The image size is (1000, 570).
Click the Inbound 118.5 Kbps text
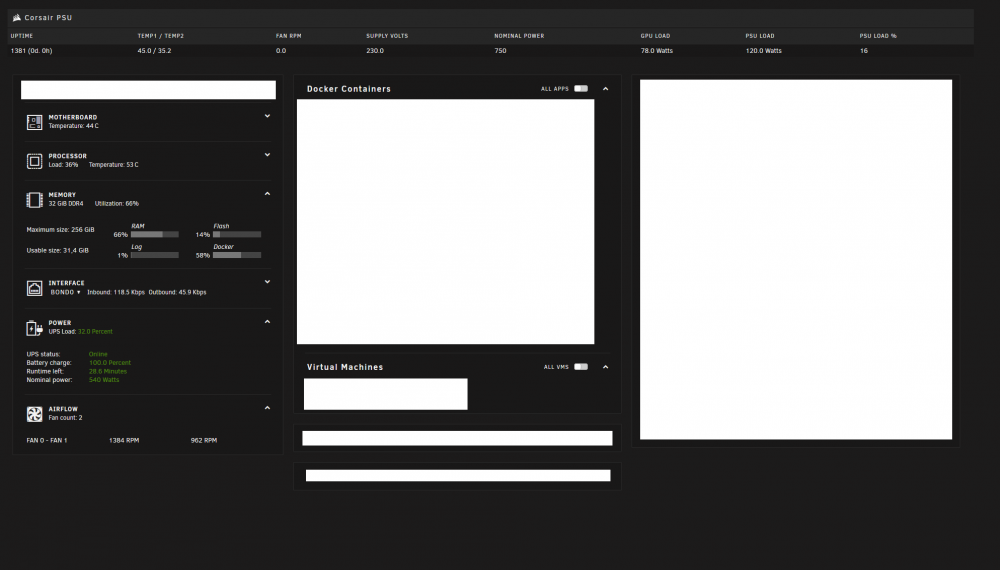pos(116,292)
